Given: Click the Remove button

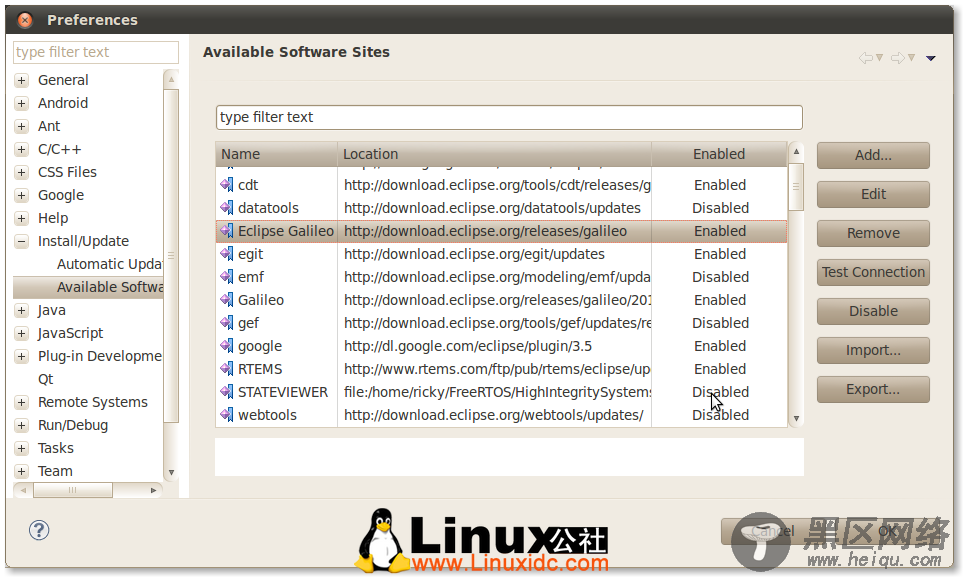Looking at the screenshot, I should pyautogui.click(x=873, y=234).
